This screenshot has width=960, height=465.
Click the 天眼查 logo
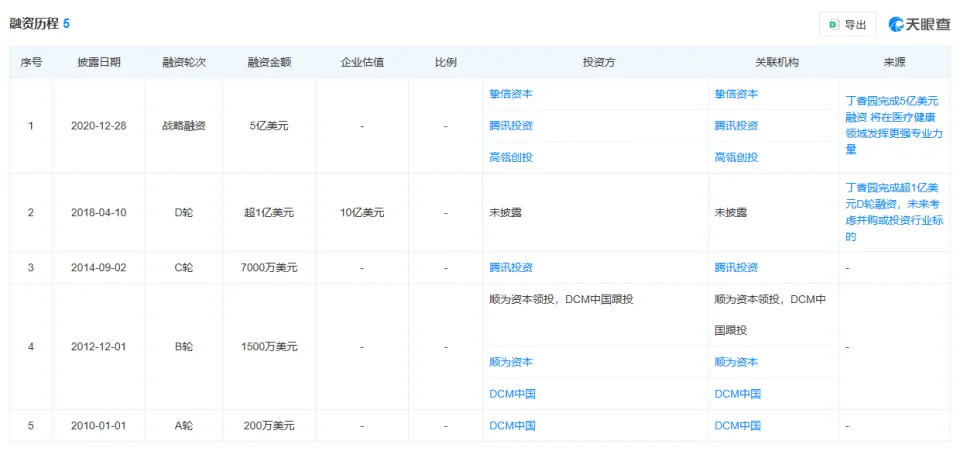920,24
